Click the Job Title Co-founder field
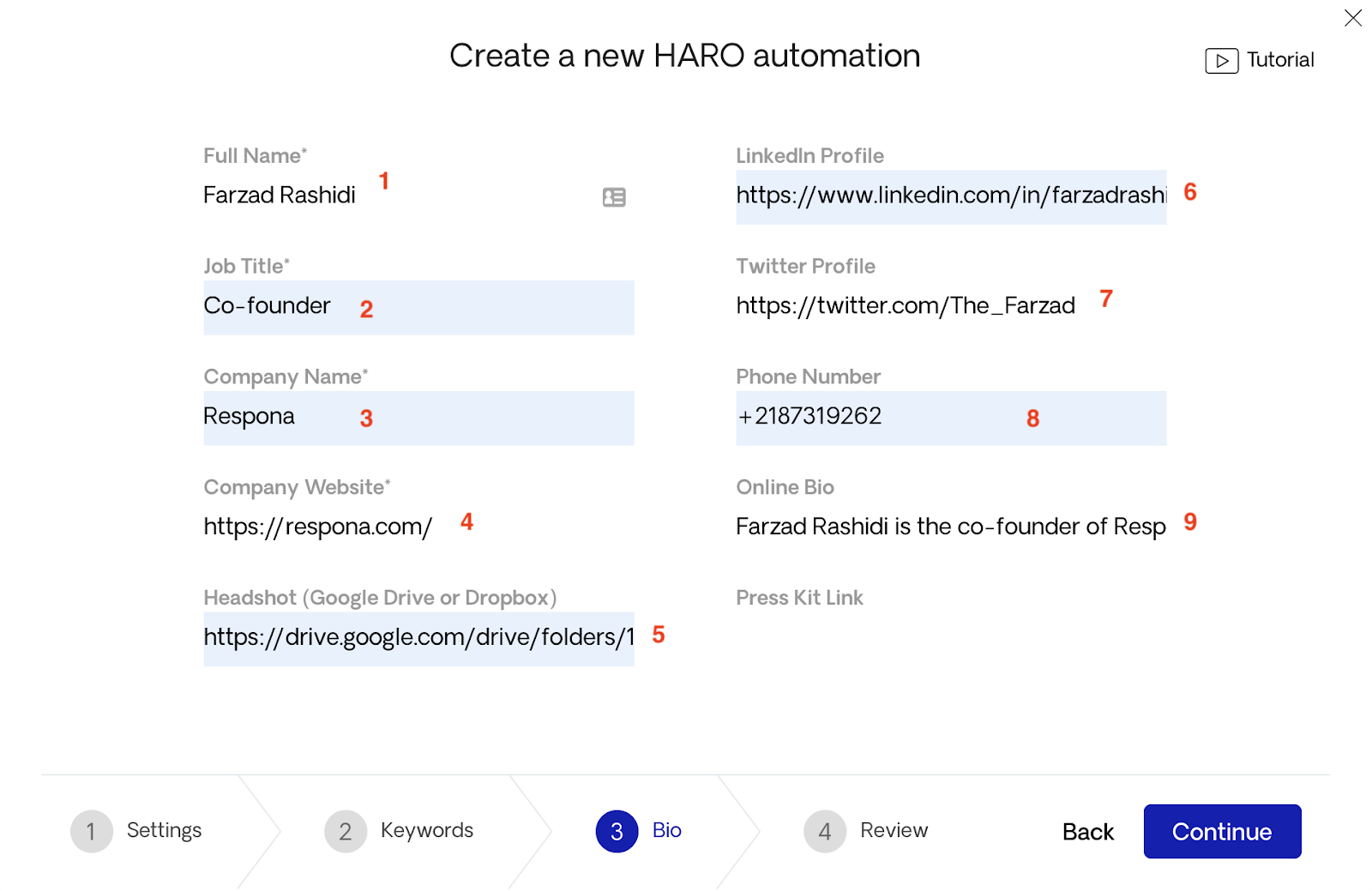Image resolution: width=1372 pixels, height=891 pixels. point(418,307)
